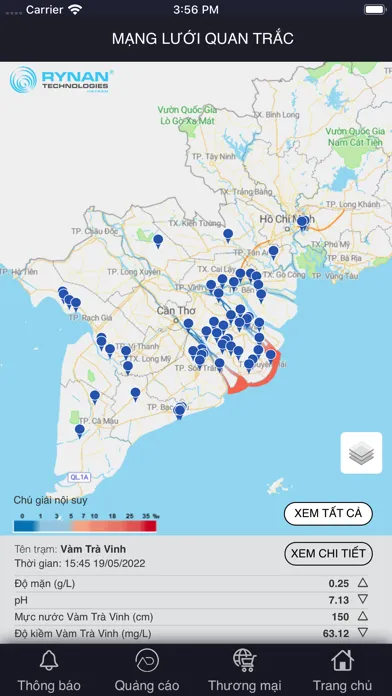Open the map layers stack button

pos(361,453)
